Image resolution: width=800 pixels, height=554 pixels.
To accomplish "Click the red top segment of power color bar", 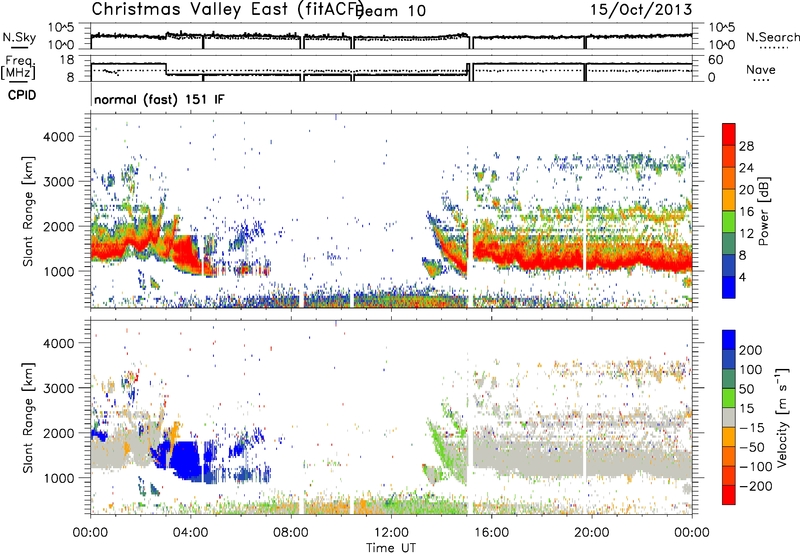I will click(x=729, y=135).
